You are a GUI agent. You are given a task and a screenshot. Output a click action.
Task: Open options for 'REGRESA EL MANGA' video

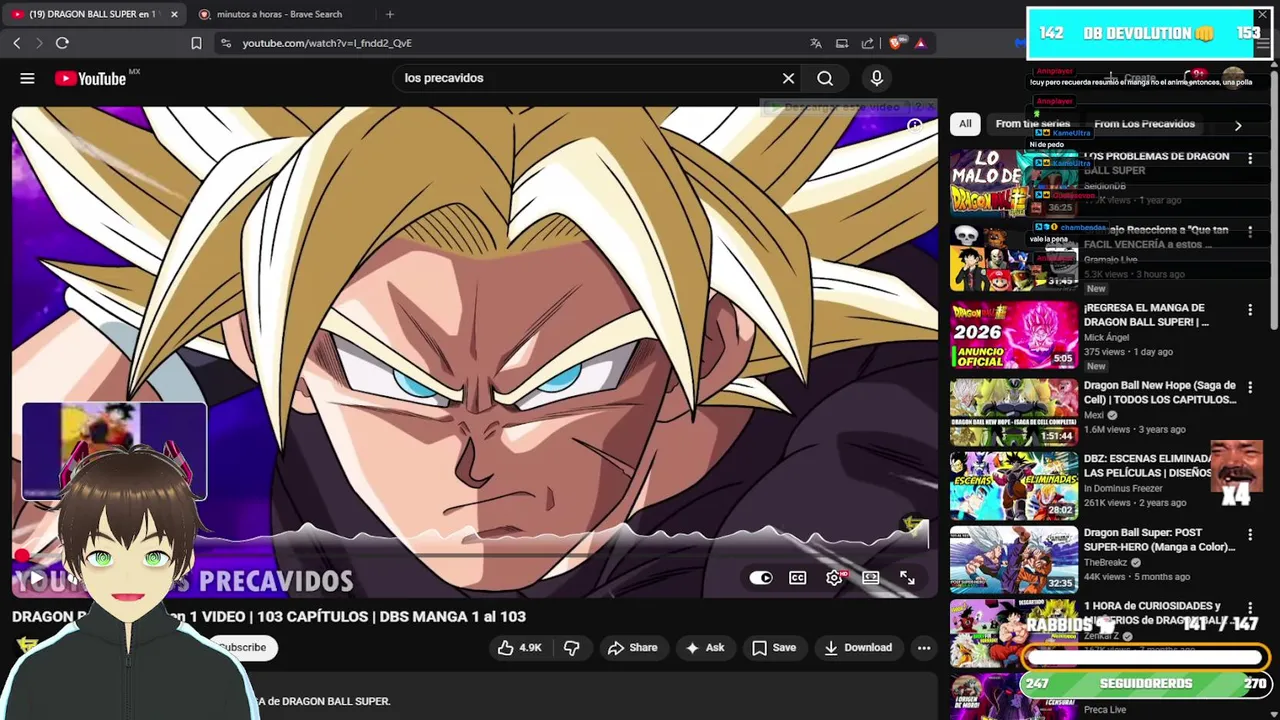[x=1249, y=310]
